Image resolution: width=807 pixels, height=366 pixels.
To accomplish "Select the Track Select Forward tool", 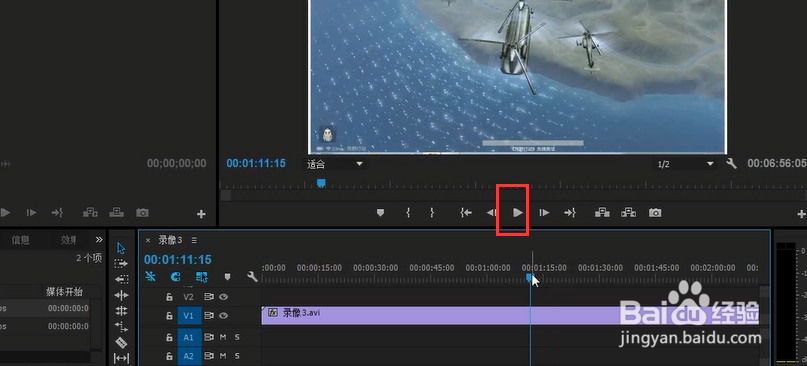I will (x=121, y=264).
